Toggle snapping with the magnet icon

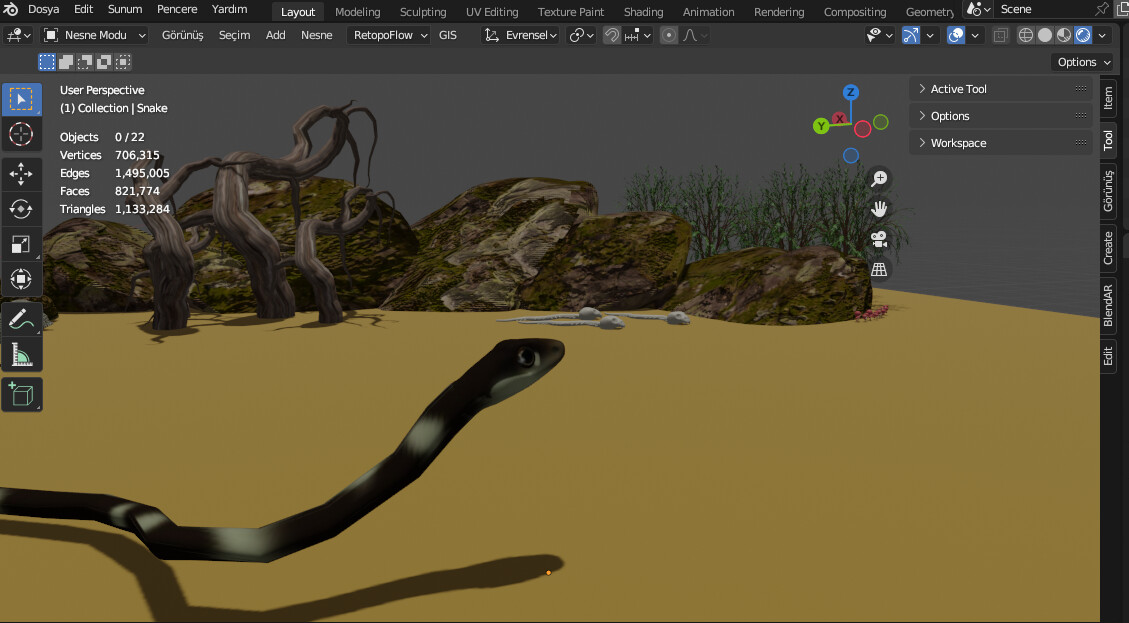coord(612,35)
